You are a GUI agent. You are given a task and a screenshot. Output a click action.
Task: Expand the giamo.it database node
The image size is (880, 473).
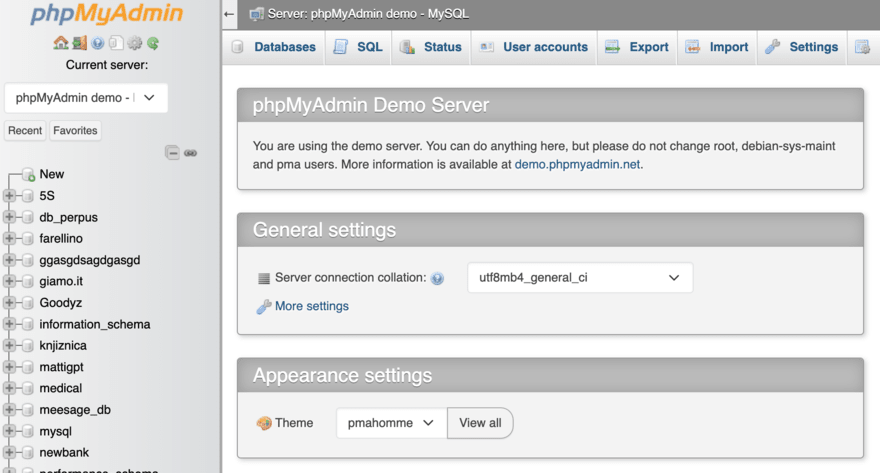point(9,281)
